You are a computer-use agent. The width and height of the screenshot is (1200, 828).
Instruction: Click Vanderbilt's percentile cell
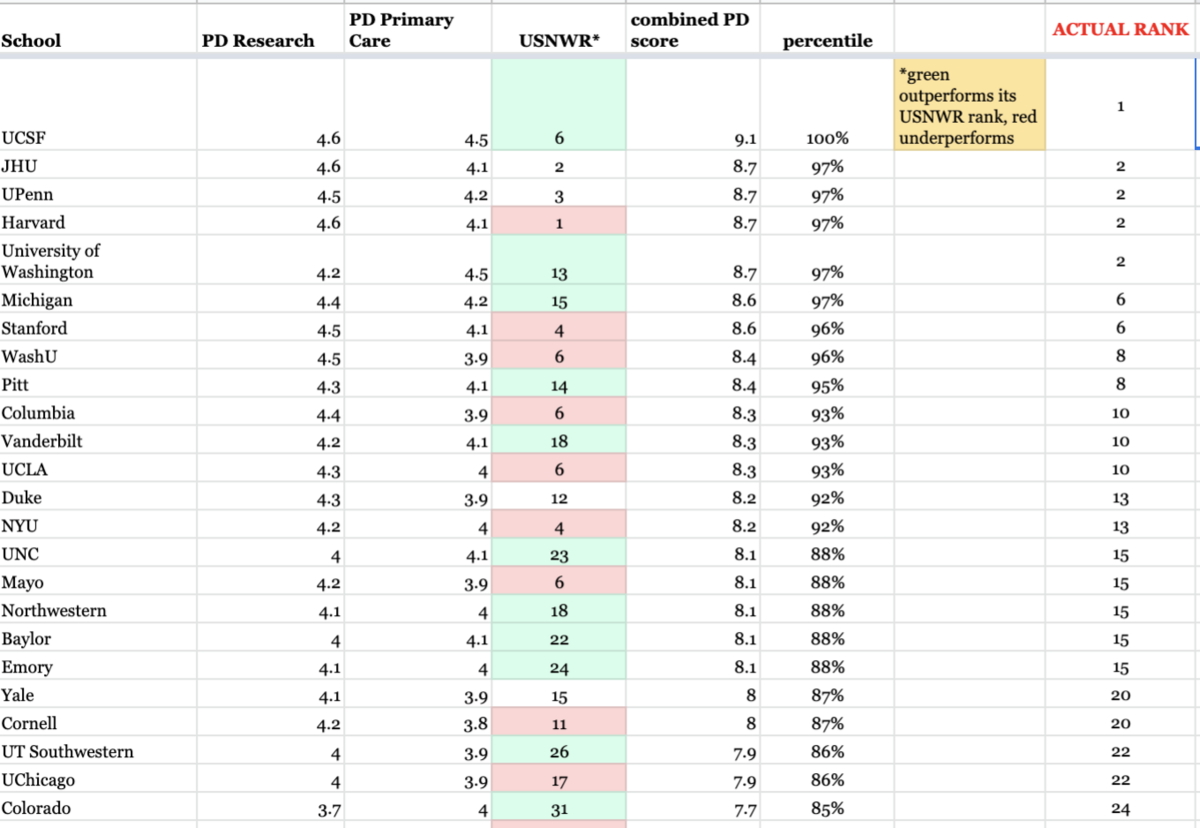point(827,441)
